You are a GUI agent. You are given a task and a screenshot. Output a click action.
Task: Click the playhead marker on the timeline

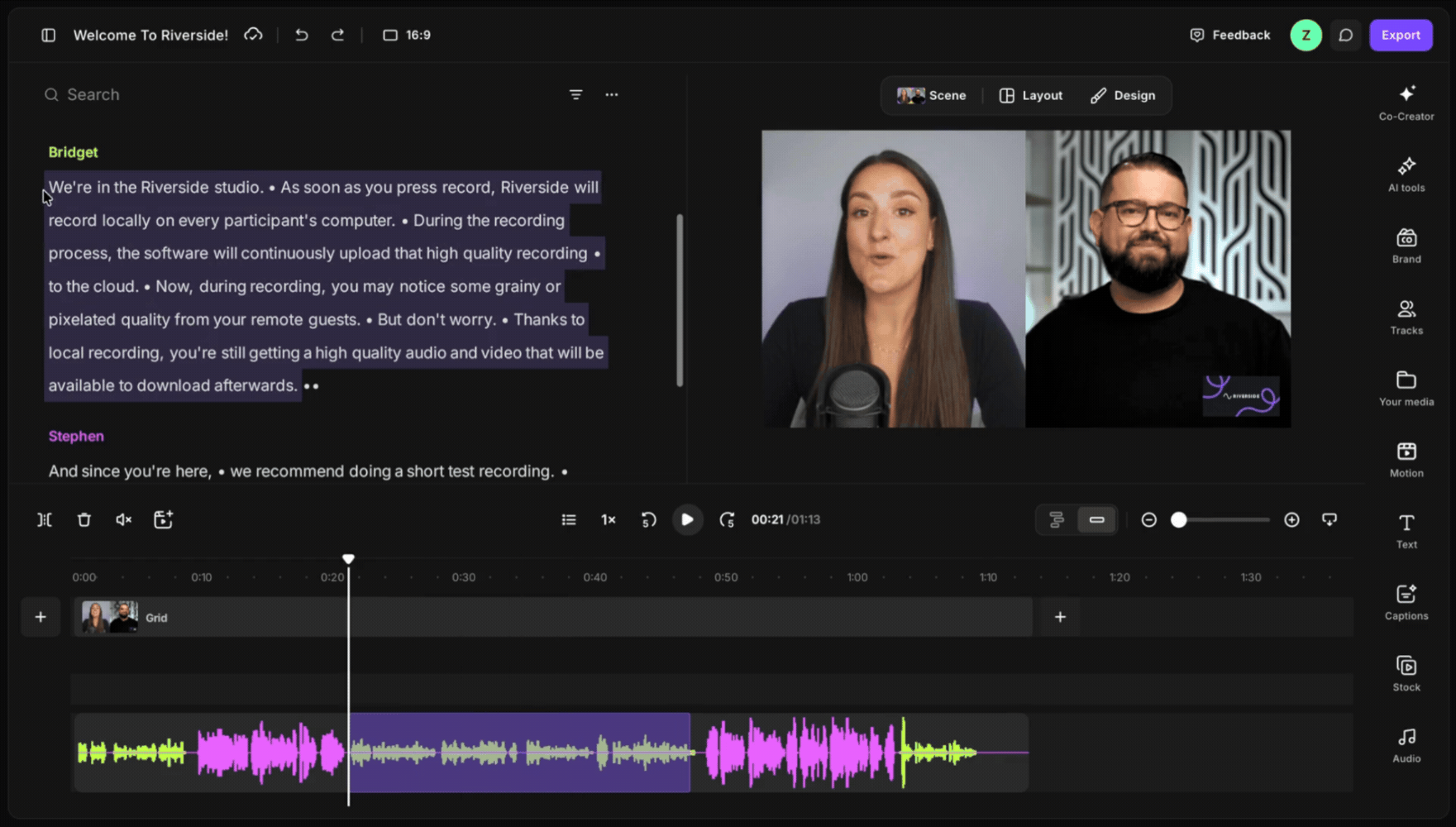click(348, 559)
